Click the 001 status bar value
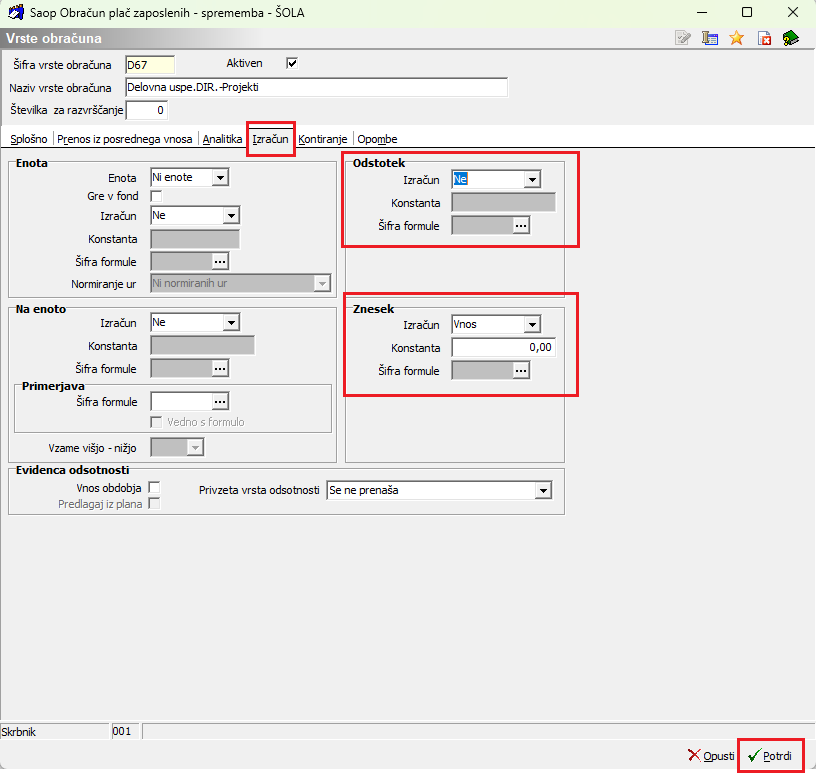Viewport: 816px width, 777px height. click(126, 731)
